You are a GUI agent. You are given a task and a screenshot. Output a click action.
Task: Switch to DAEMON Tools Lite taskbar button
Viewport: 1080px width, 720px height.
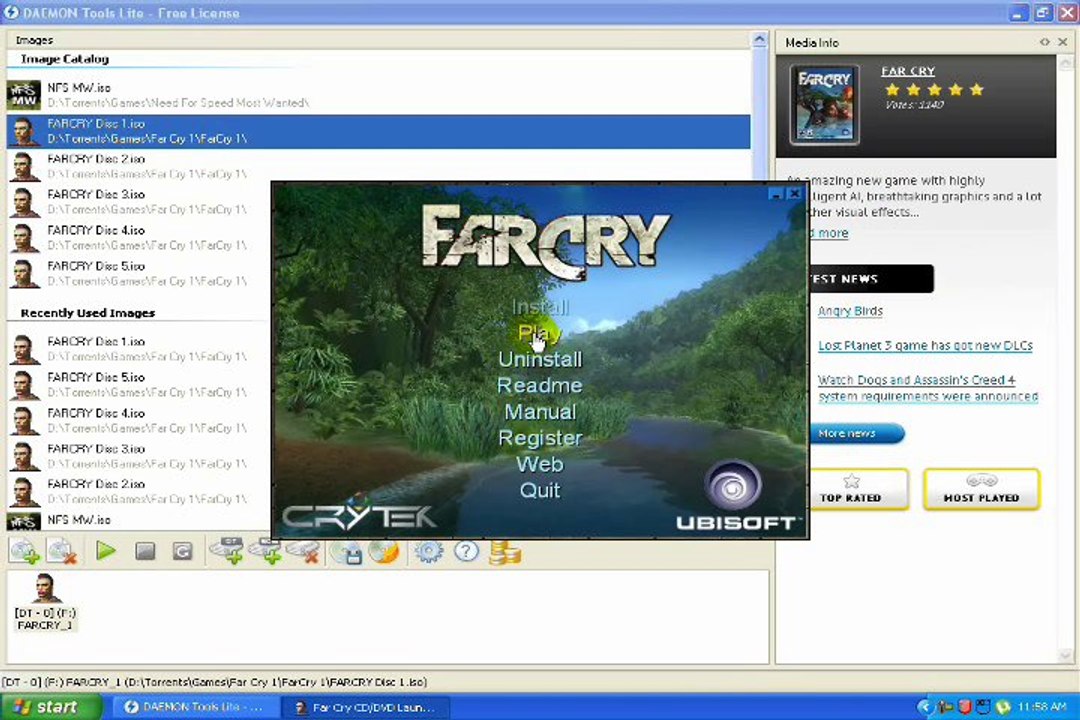coord(194,707)
